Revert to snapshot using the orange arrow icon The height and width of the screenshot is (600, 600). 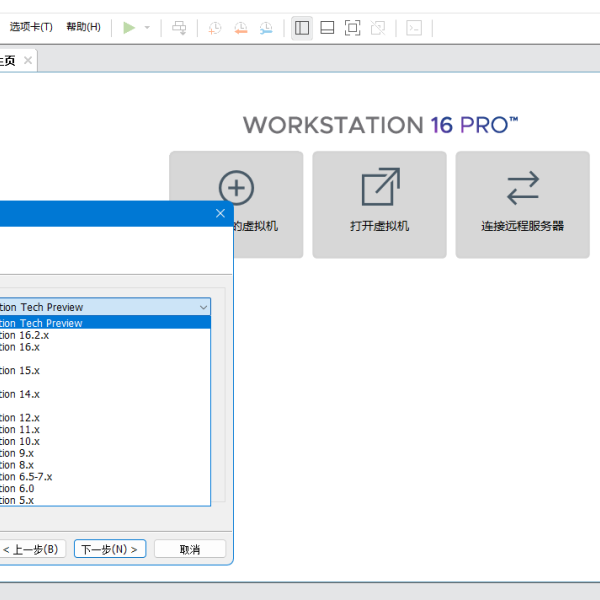coord(241,28)
